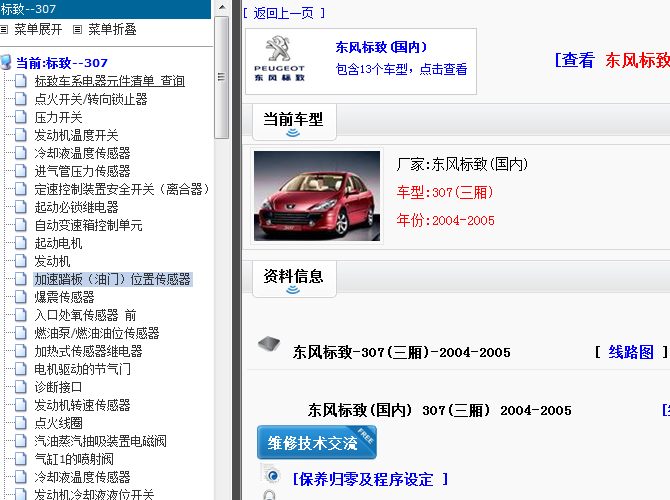
Task: Click the 菜单折叠 collapse-menu icon
Action: (x=77, y=29)
